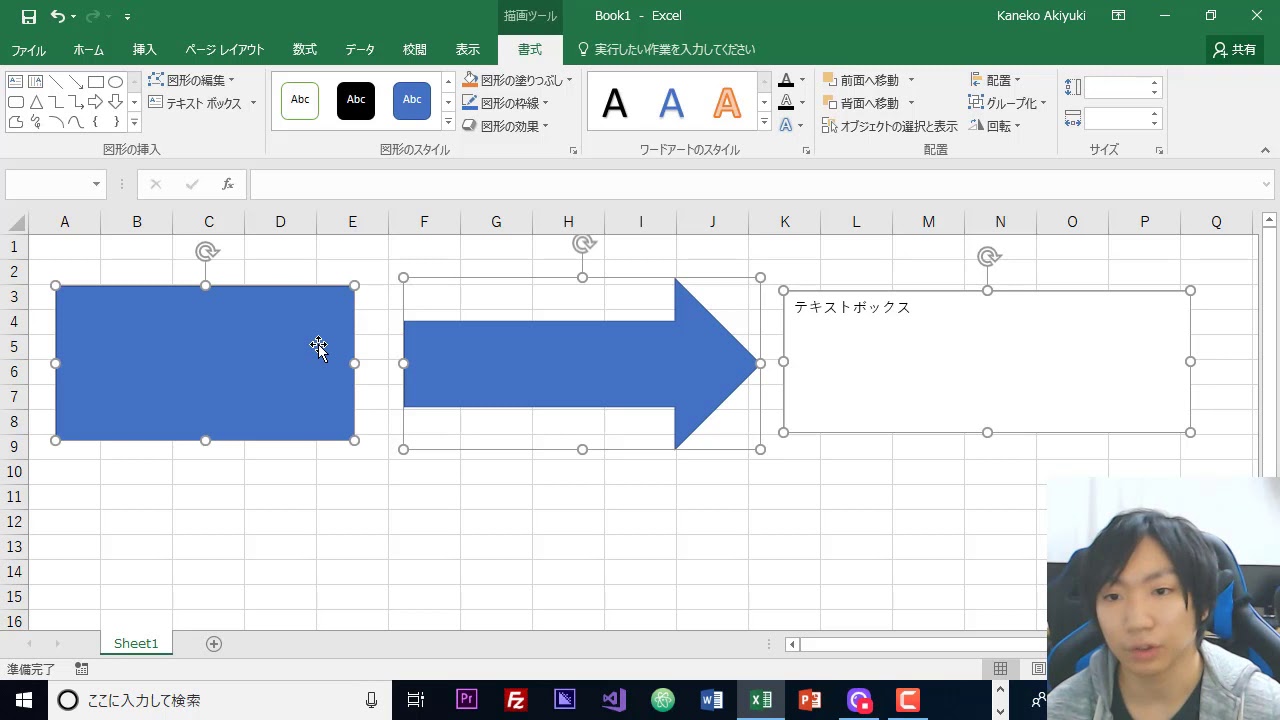This screenshot has height=720, width=1280.
Task: Select the triangle shape in gallery
Action: pos(36,102)
